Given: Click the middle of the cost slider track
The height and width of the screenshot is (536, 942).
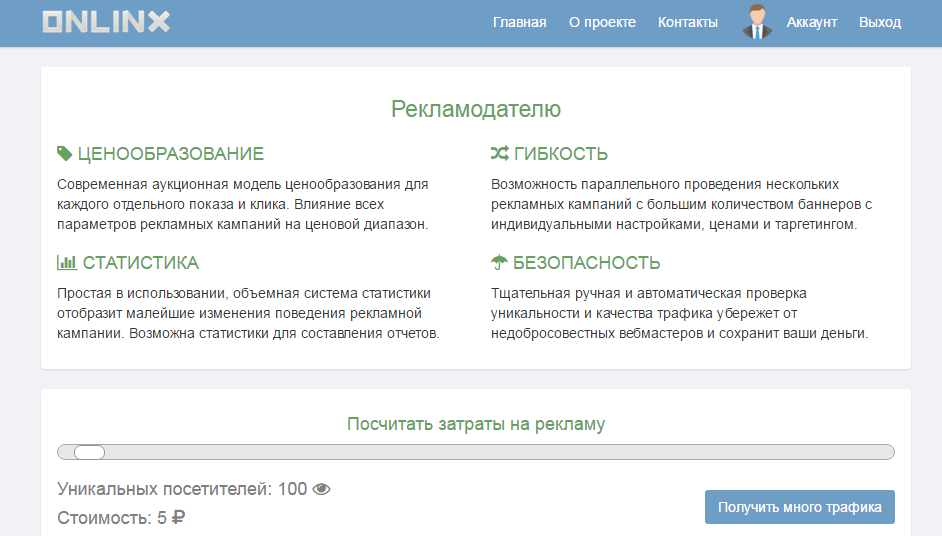Looking at the screenshot, I should coord(476,452).
